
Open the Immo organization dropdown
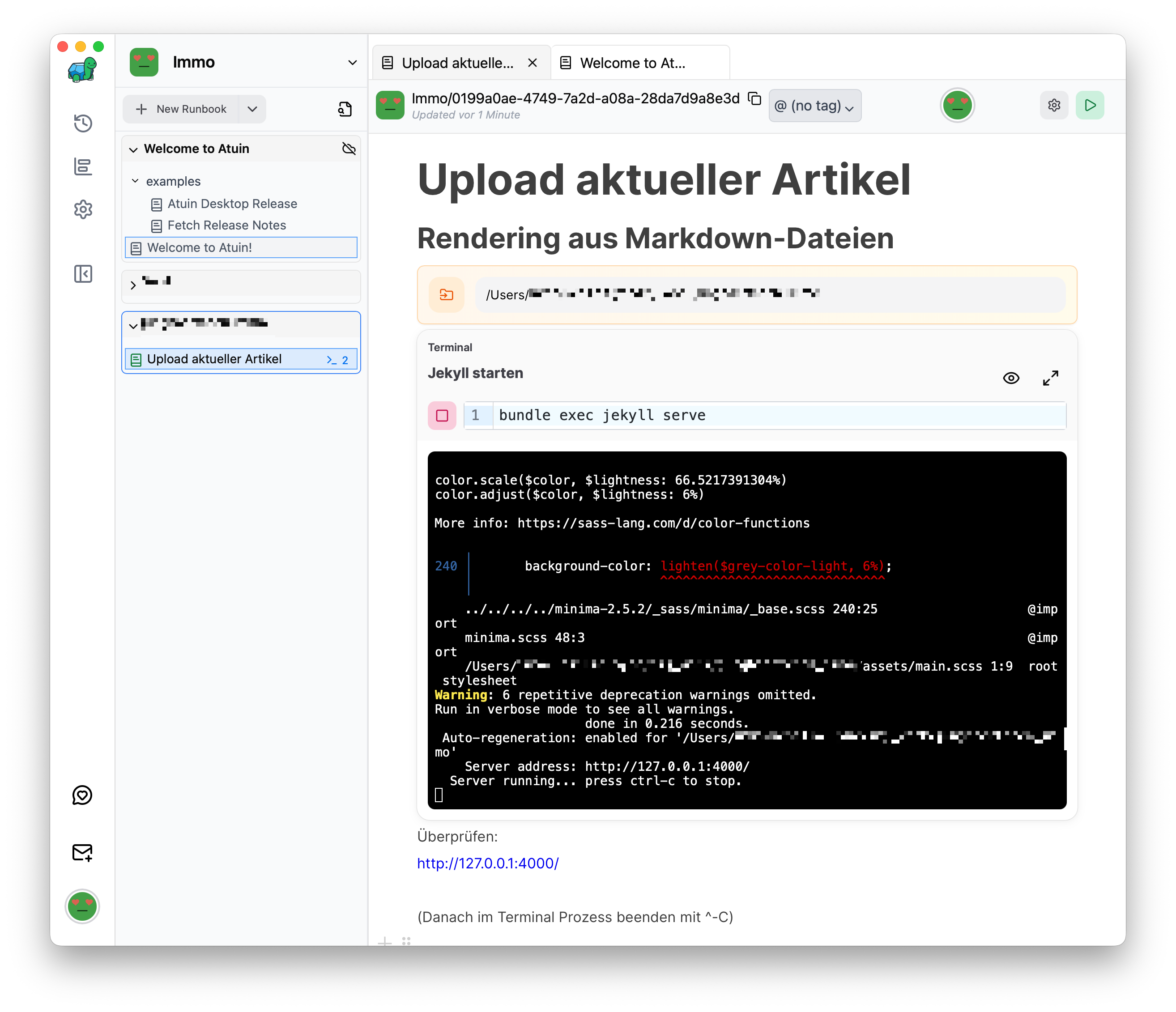(353, 63)
